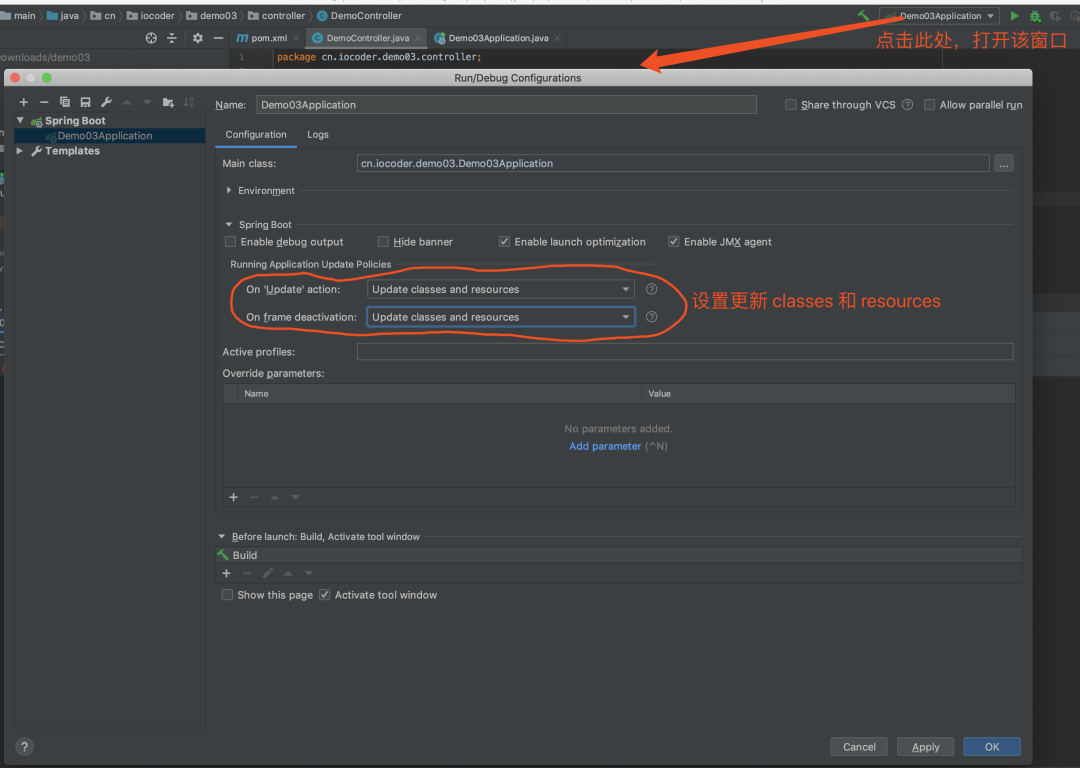Screen dimensions: 1080x768
Task: Hide the Project tool window
Action: click(218, 38)
